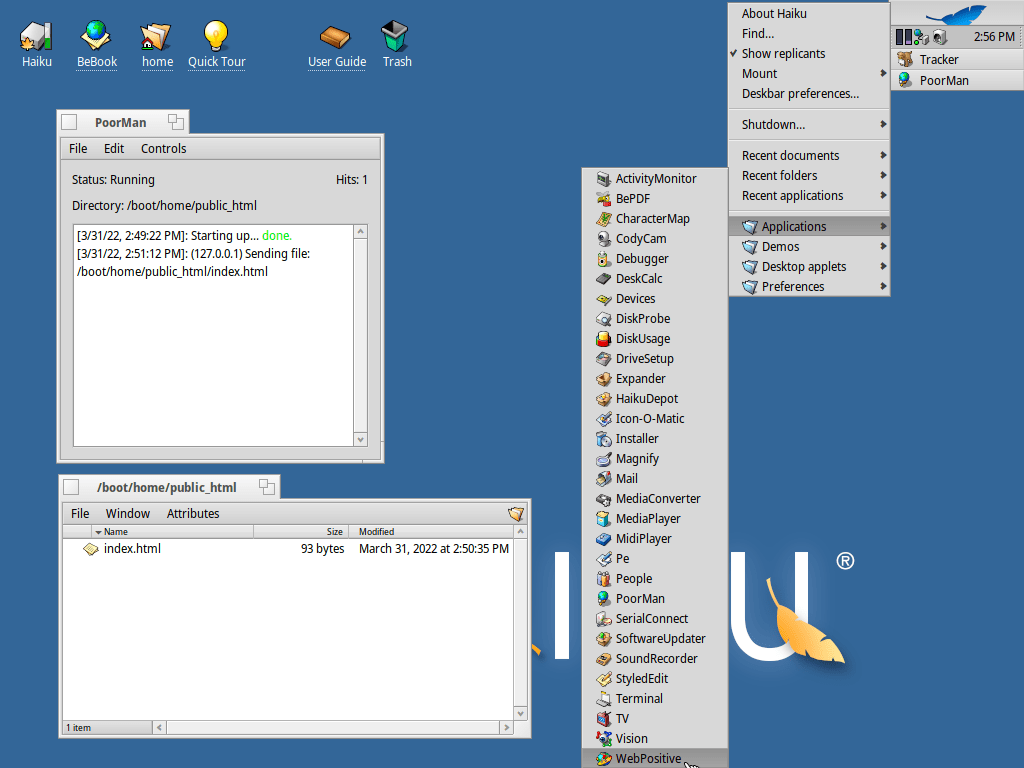Viewport: 1024px width, 768px height.
Task: Open DriveSetup from the Applications list
Action: tap(655, 359)
